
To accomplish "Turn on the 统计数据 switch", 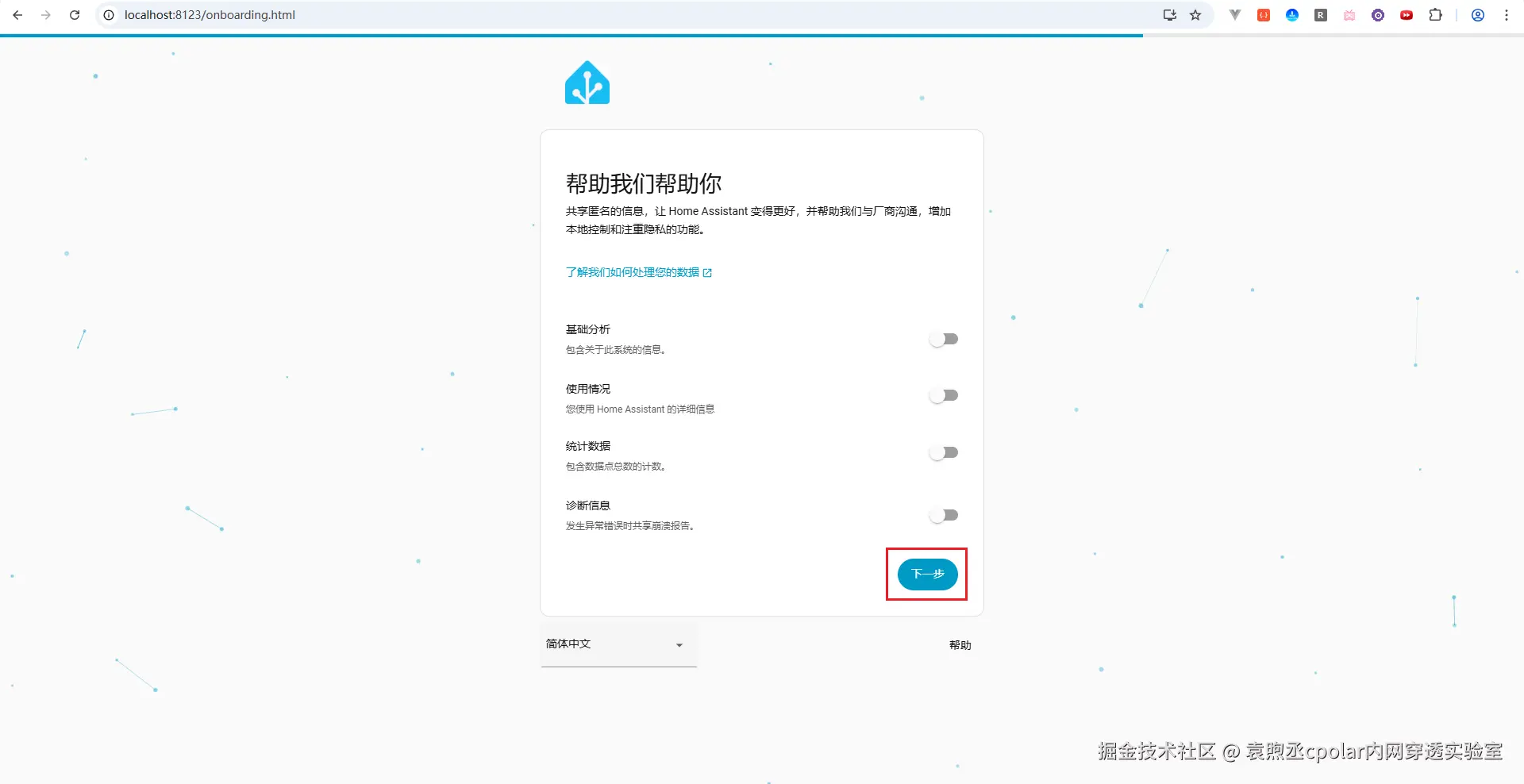I will click(x=944, y=453).
